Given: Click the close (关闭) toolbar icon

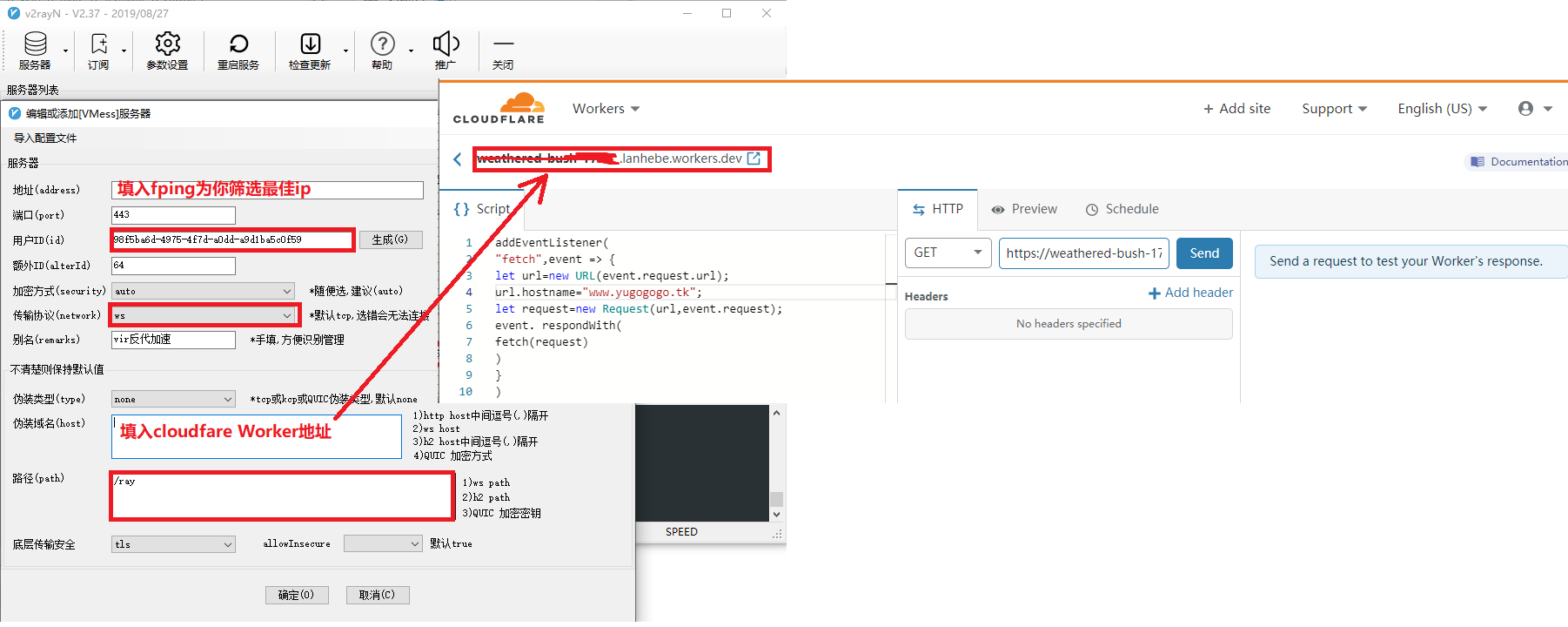Looking at the screenshot, I should (x=503, y=44).
